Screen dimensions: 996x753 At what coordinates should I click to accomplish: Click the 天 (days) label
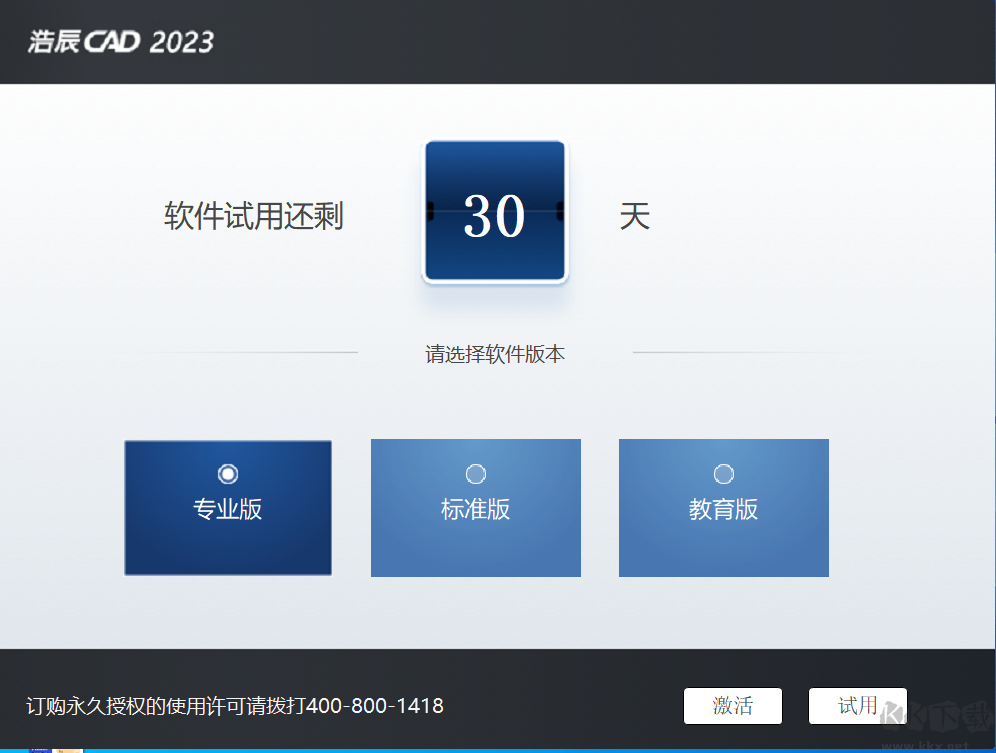(636, 216)
